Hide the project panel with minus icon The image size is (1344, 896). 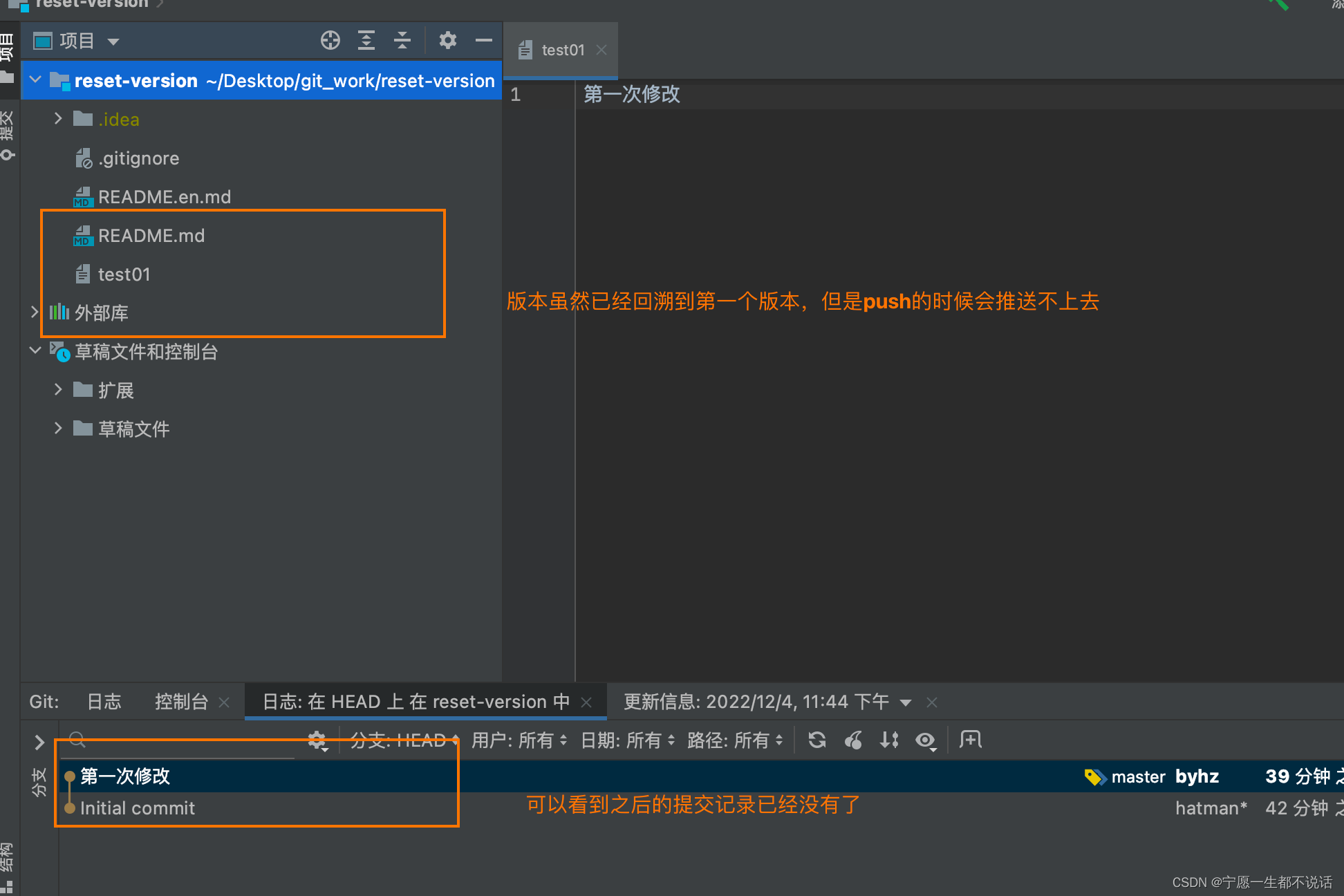click(x=484, y=41)
